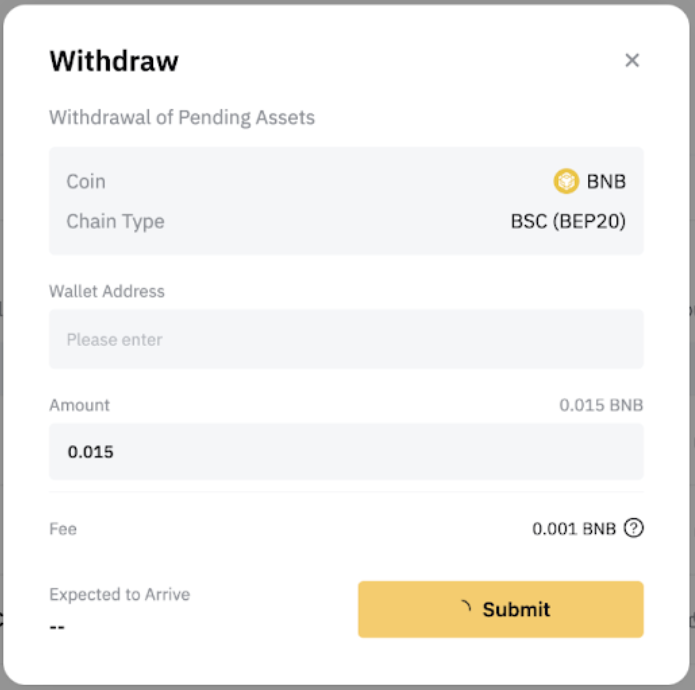Click the Amount label
Image resolution: width=695 pixels, height=690 pixels.
point(80,405)
